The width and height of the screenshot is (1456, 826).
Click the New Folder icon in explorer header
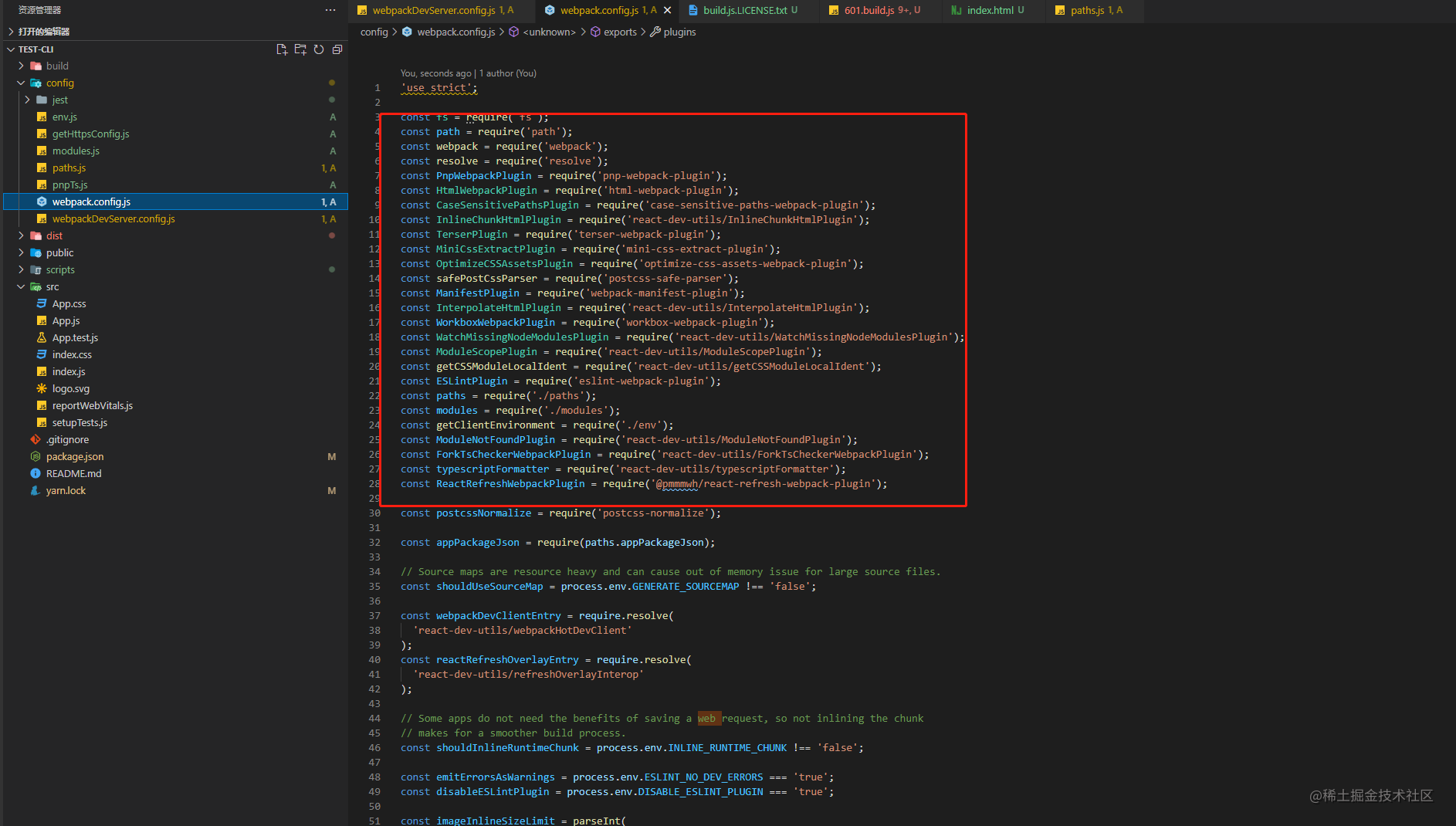click(x=300, y=49)
